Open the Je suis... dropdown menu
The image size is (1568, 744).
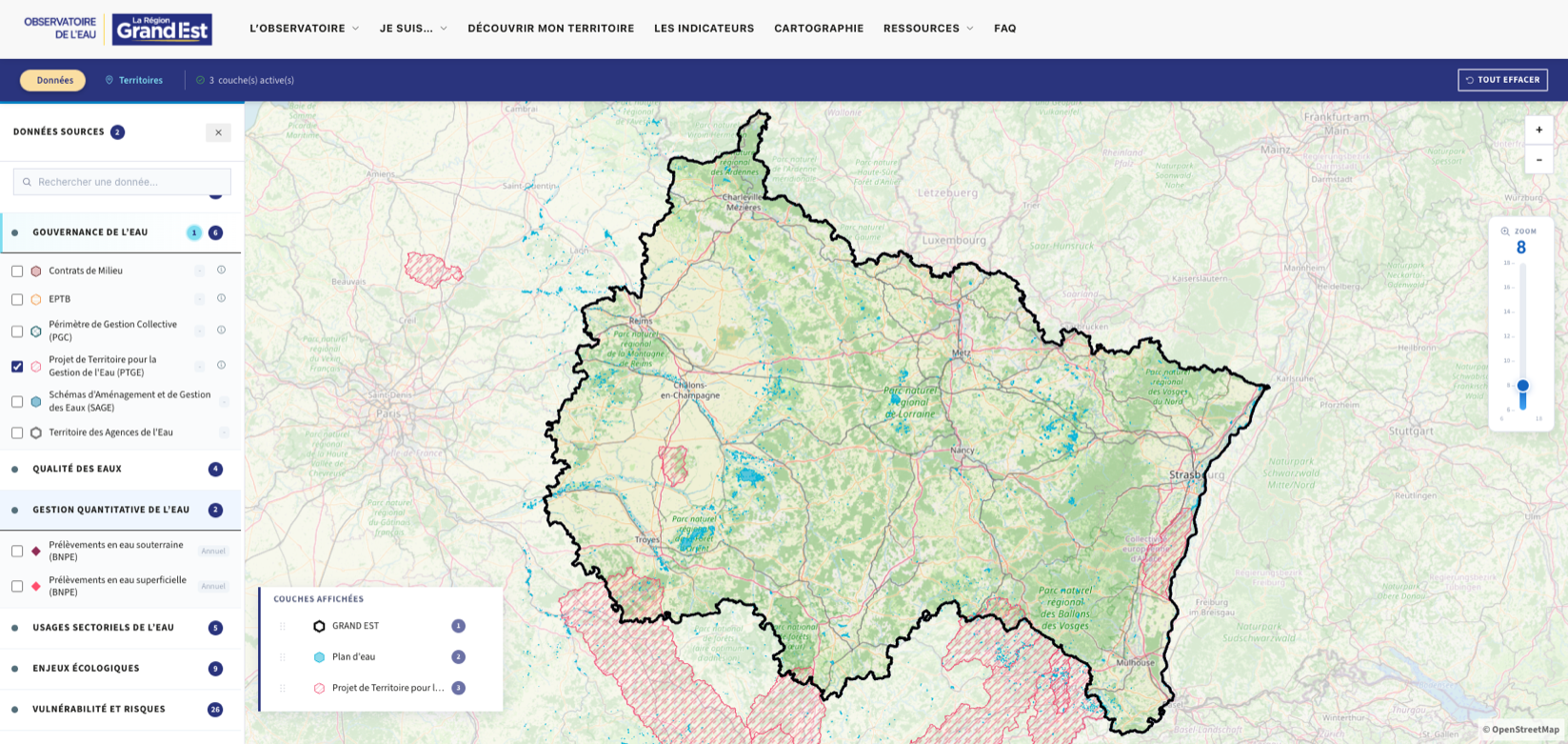[x=413, y=29]
